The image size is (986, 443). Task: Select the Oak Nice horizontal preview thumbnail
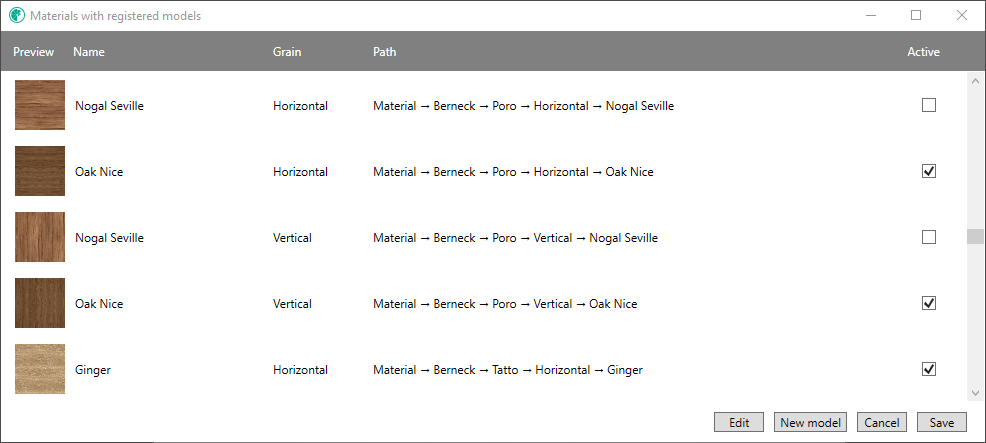pyautogui.click(x=40, y=171)
